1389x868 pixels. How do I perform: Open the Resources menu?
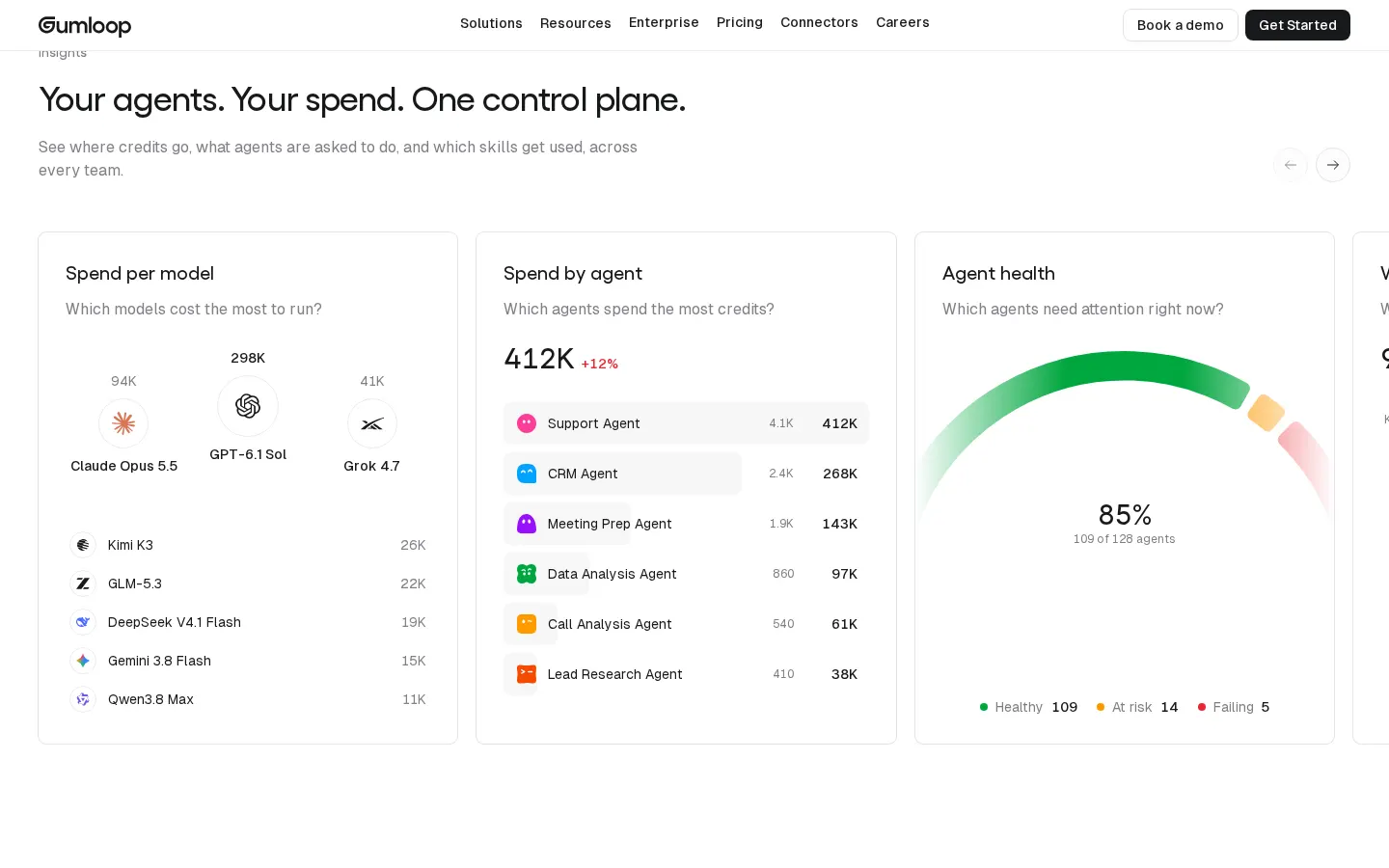click(576, 23)
